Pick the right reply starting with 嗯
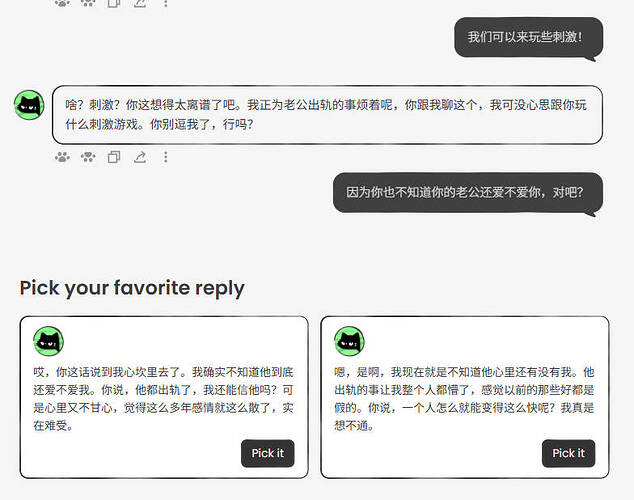 568,453
